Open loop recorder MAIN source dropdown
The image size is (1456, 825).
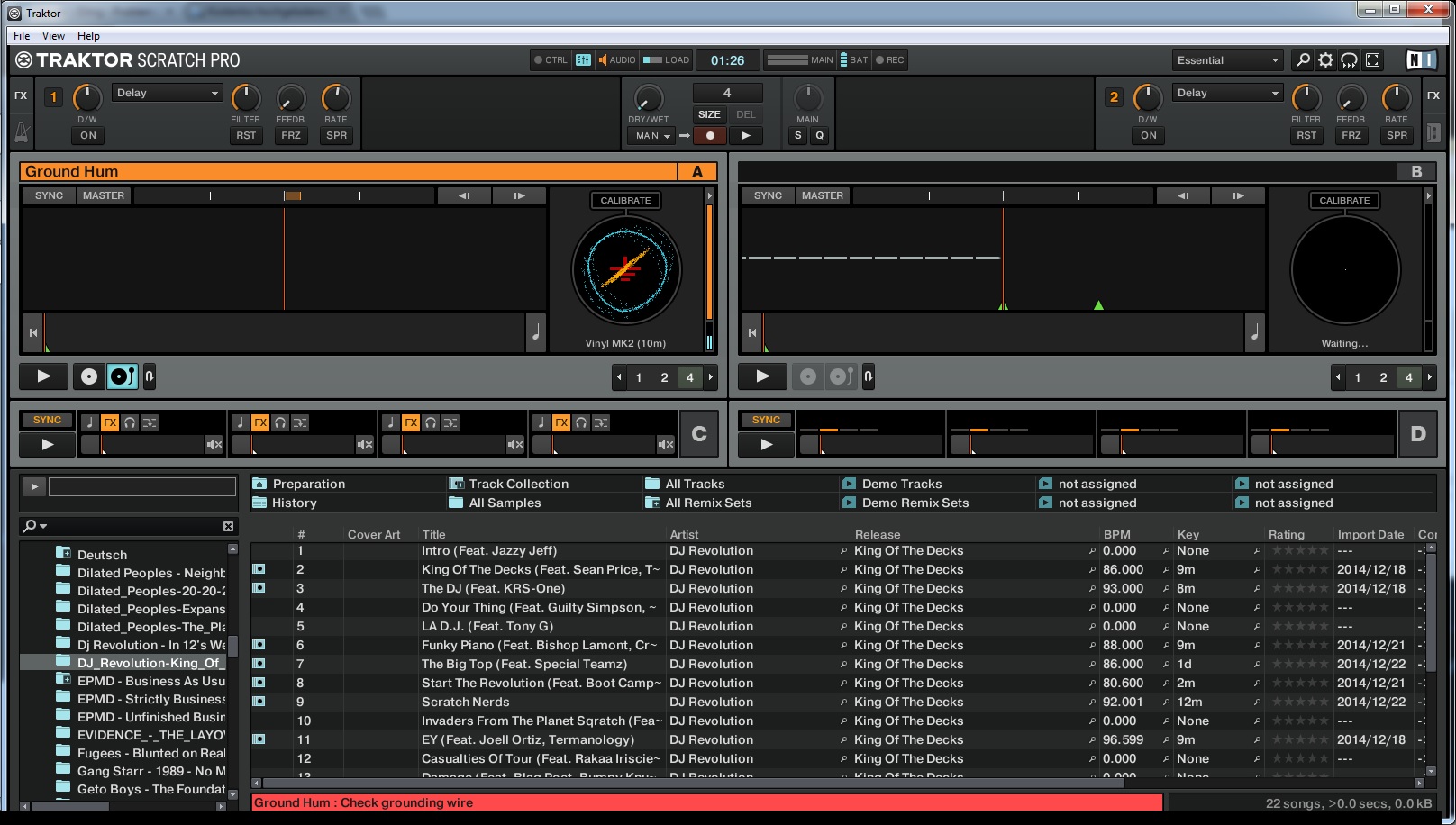click(651, 136)
